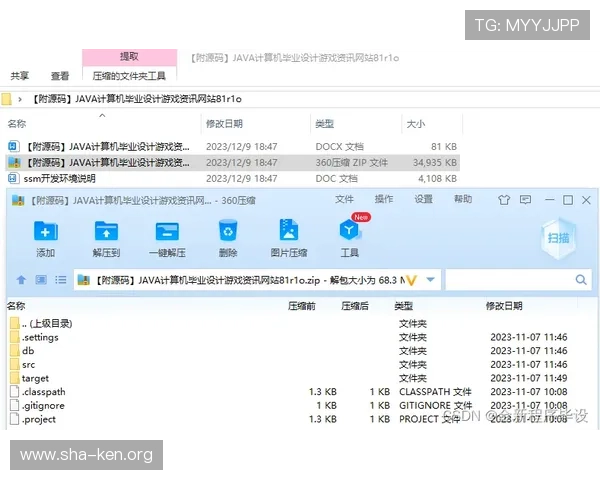Click the Explorer address bar folder name
The width and height of the screenshot is (600, 480).
(135, 99)
